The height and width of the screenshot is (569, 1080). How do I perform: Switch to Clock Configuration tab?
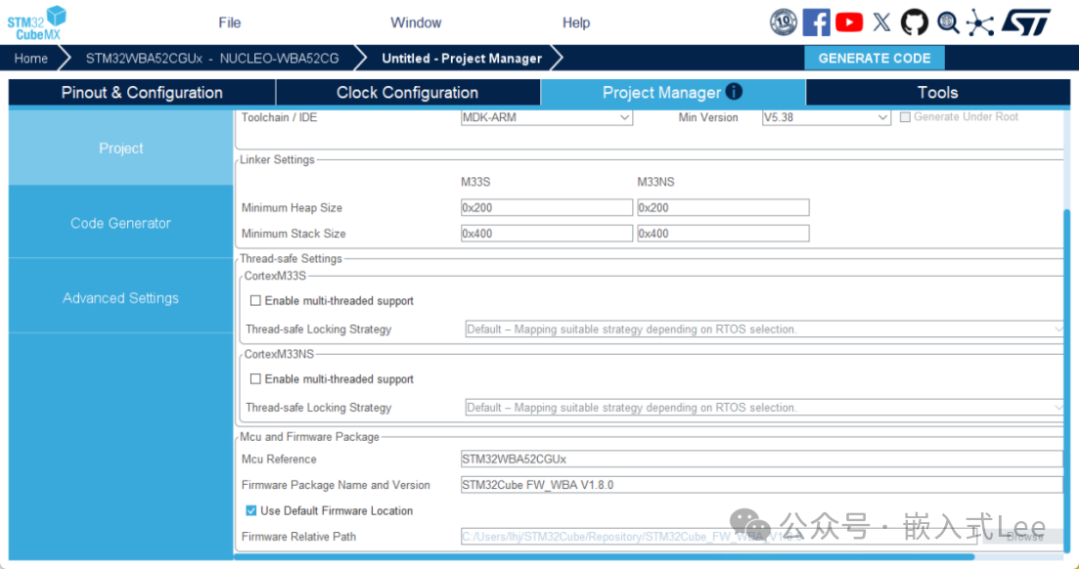coord(407,92)
